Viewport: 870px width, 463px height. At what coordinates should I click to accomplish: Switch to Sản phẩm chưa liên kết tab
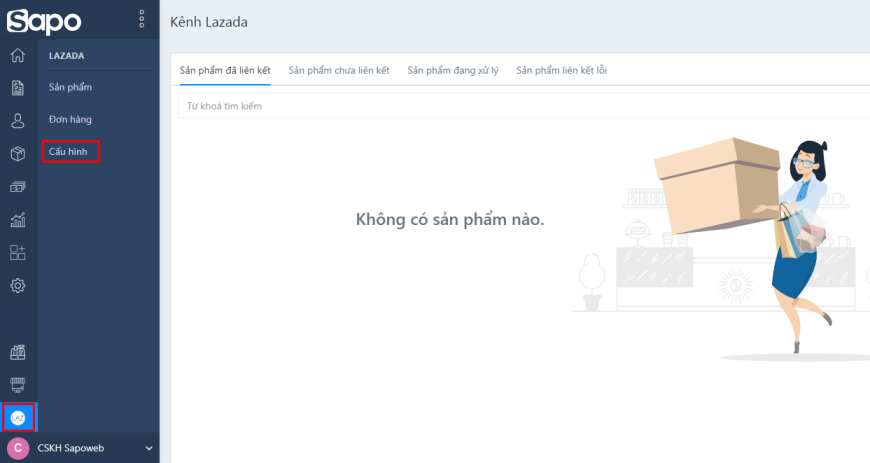coord(339,71)
